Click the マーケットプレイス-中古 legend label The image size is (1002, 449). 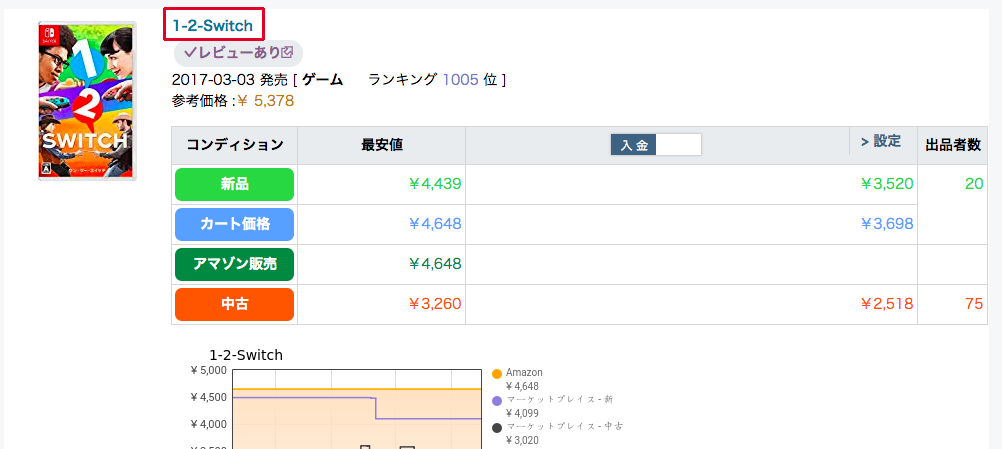click(x=564, y=427)
